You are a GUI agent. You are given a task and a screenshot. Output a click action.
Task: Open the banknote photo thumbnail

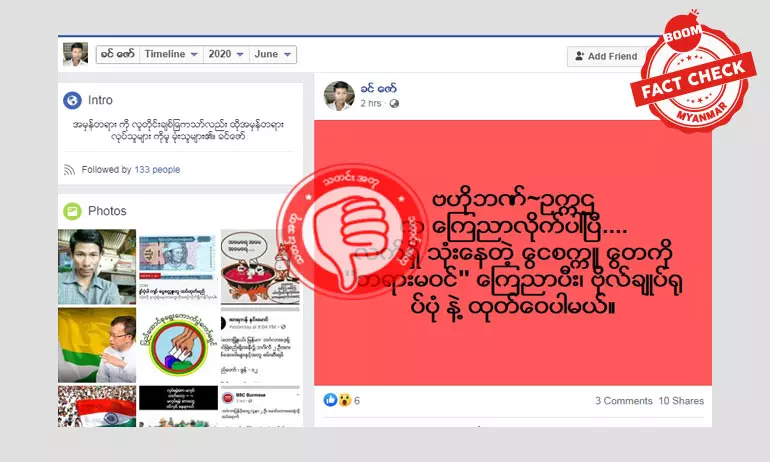coord(178,267)
